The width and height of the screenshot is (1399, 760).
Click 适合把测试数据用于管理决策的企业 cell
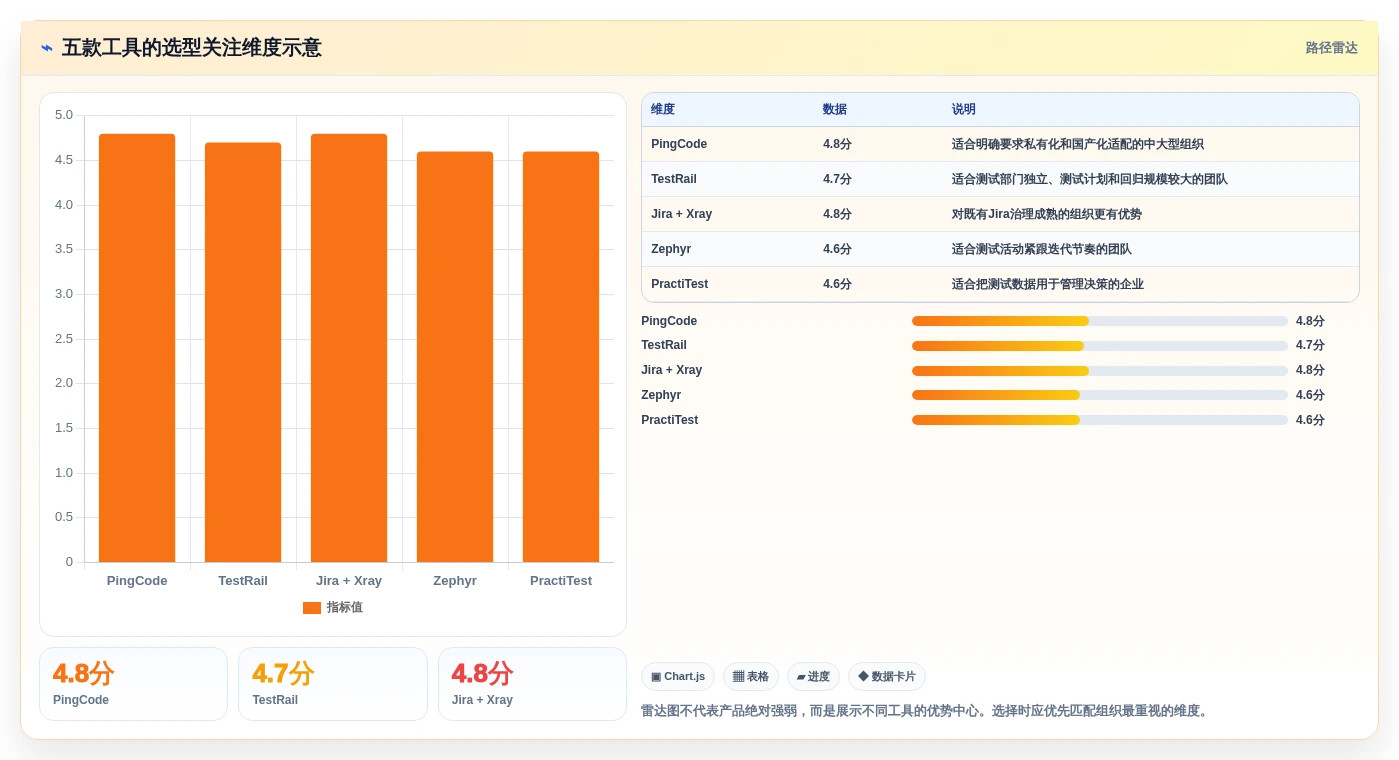[1048, 284]
